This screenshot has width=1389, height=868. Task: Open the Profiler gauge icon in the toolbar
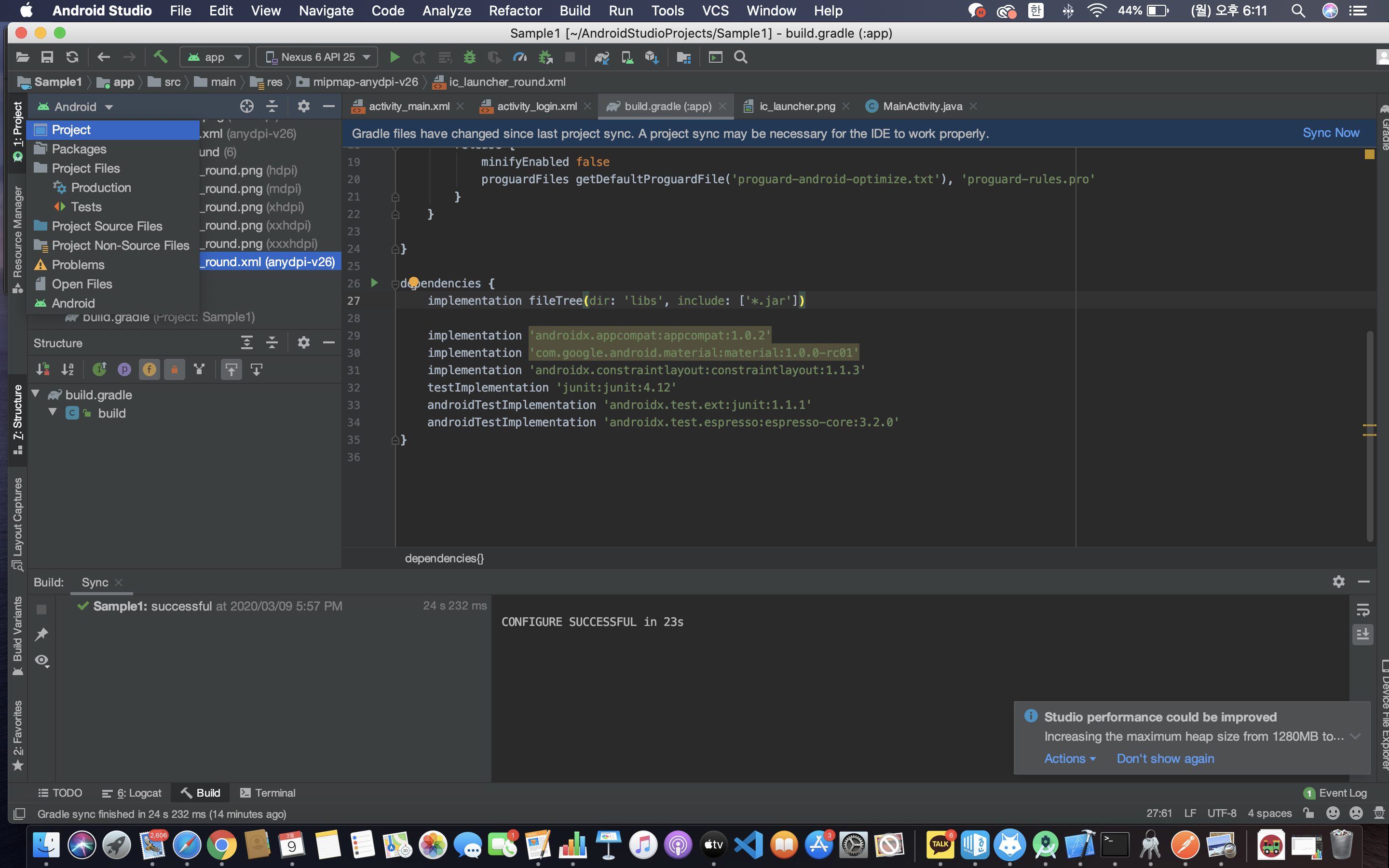(519, 57)
